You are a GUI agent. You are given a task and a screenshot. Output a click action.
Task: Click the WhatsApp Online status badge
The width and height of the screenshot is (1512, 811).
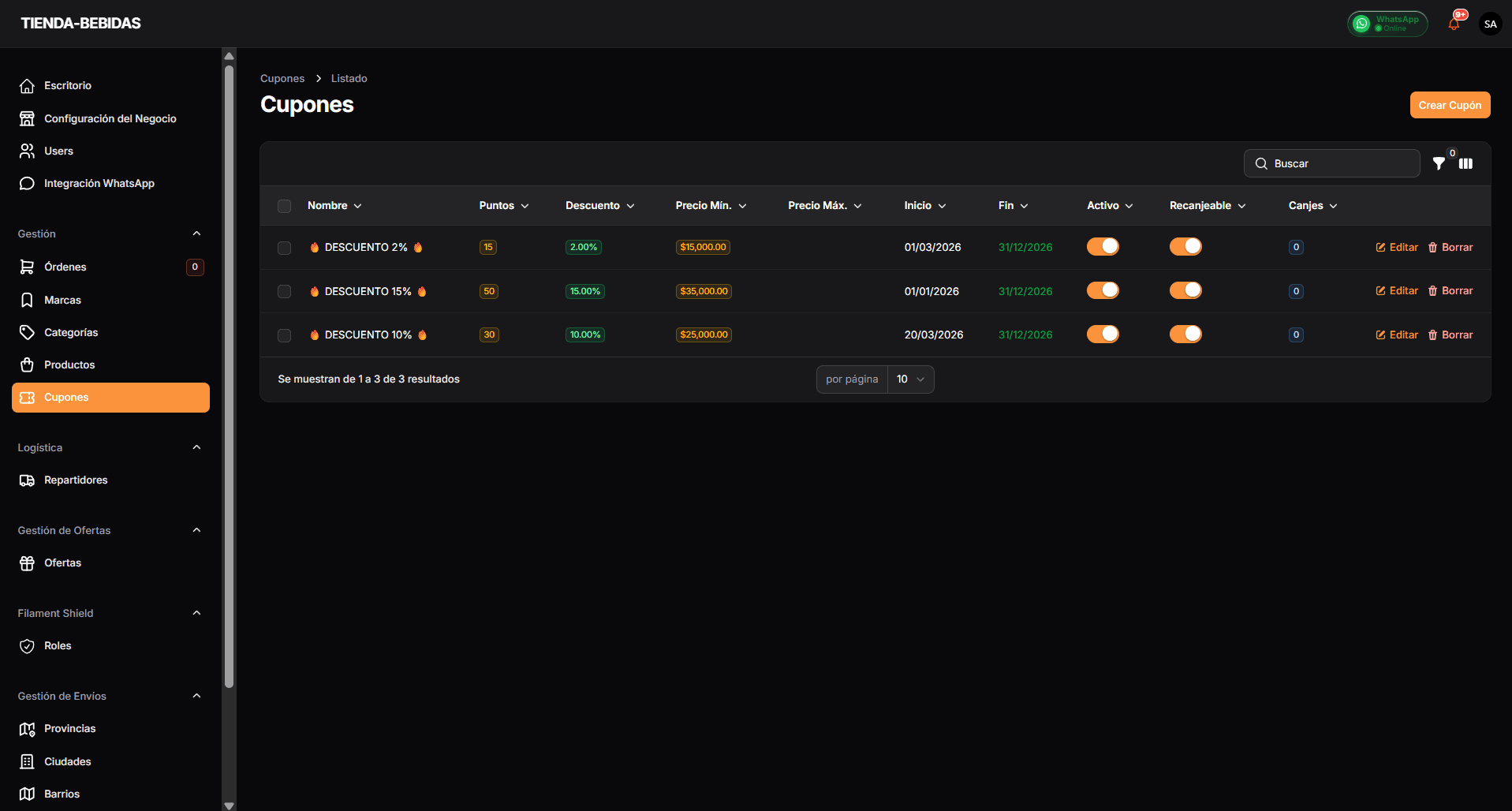coord(1387,24)
